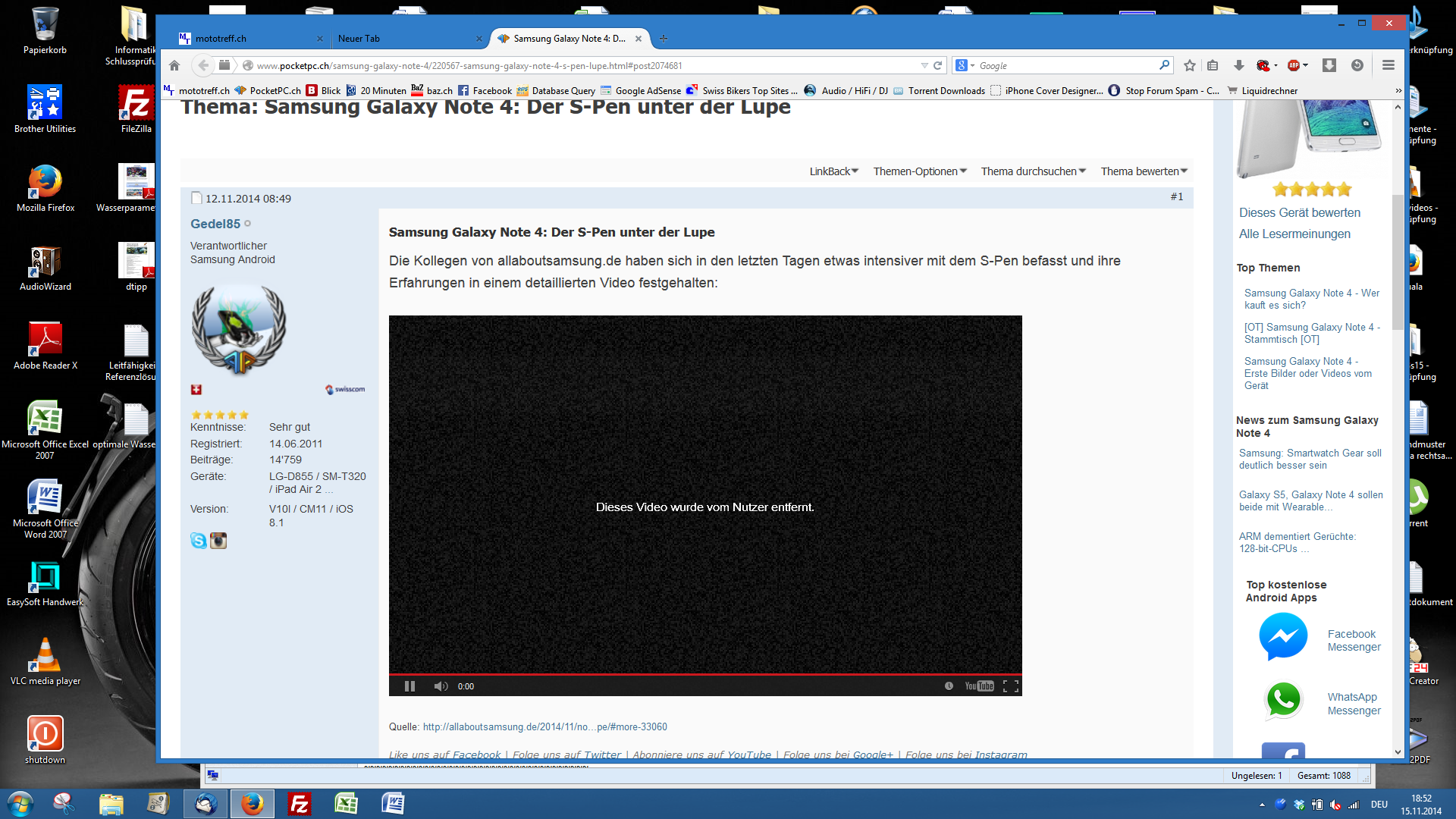Show hidden system tray icons arrow
Viewport: 1456px width, 819px height.
[x=1262, y=805]
